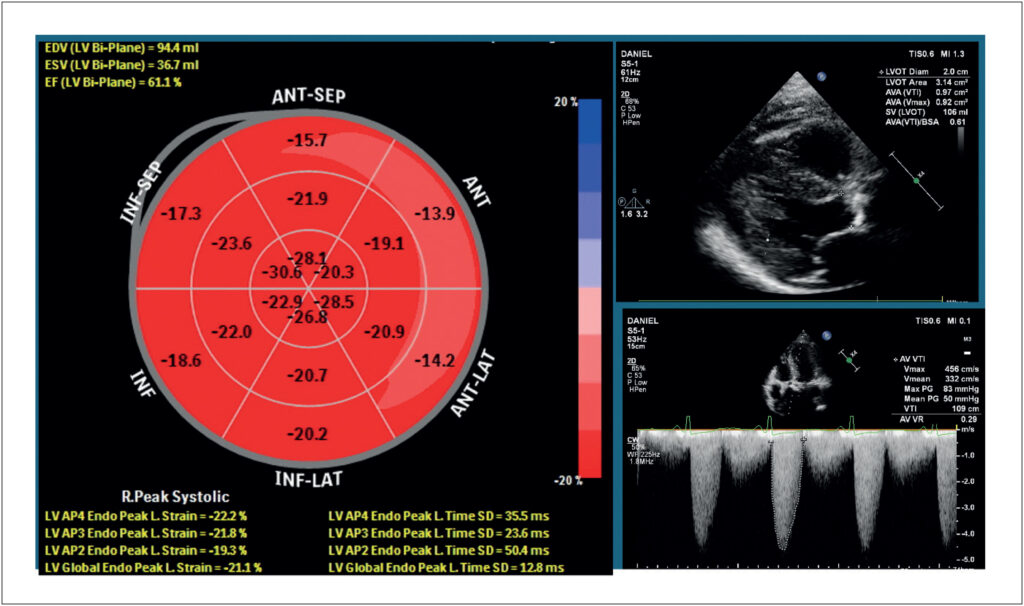The width and height of the screenshot is (1024, 606).
Task: Click the INF-LAT wall label
Action: click(x=308, y=479)
